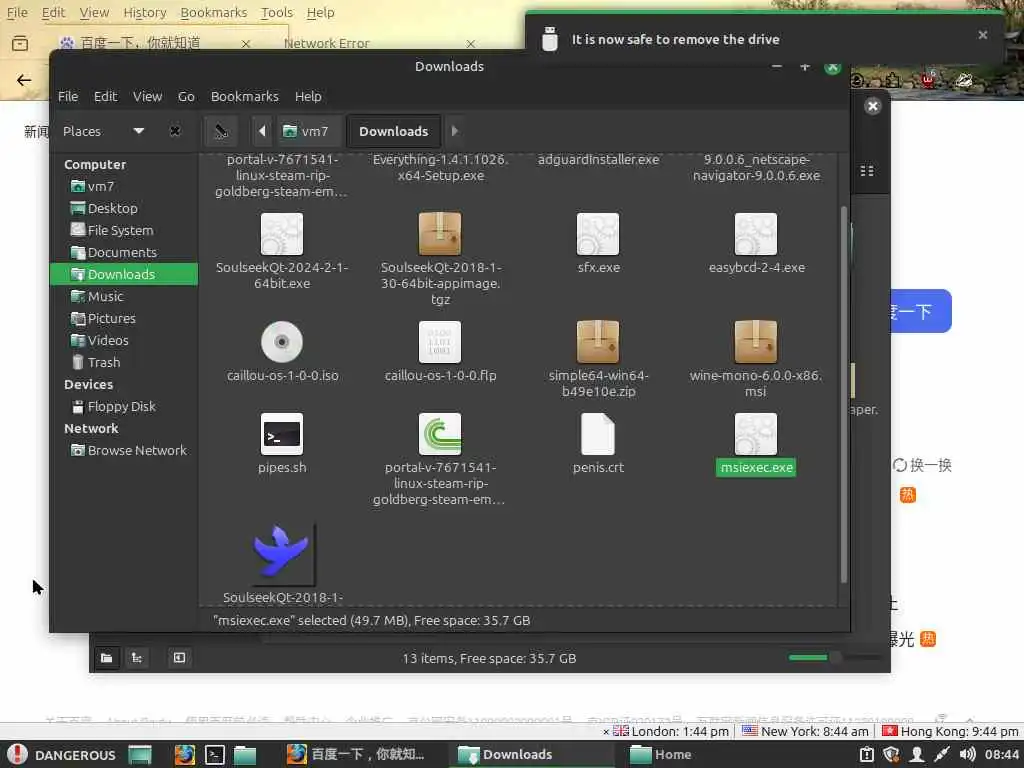Viewport: 1024px width, 768px height.
Task: Click the show desktop icon in taskbar
Action: [140, 755]
